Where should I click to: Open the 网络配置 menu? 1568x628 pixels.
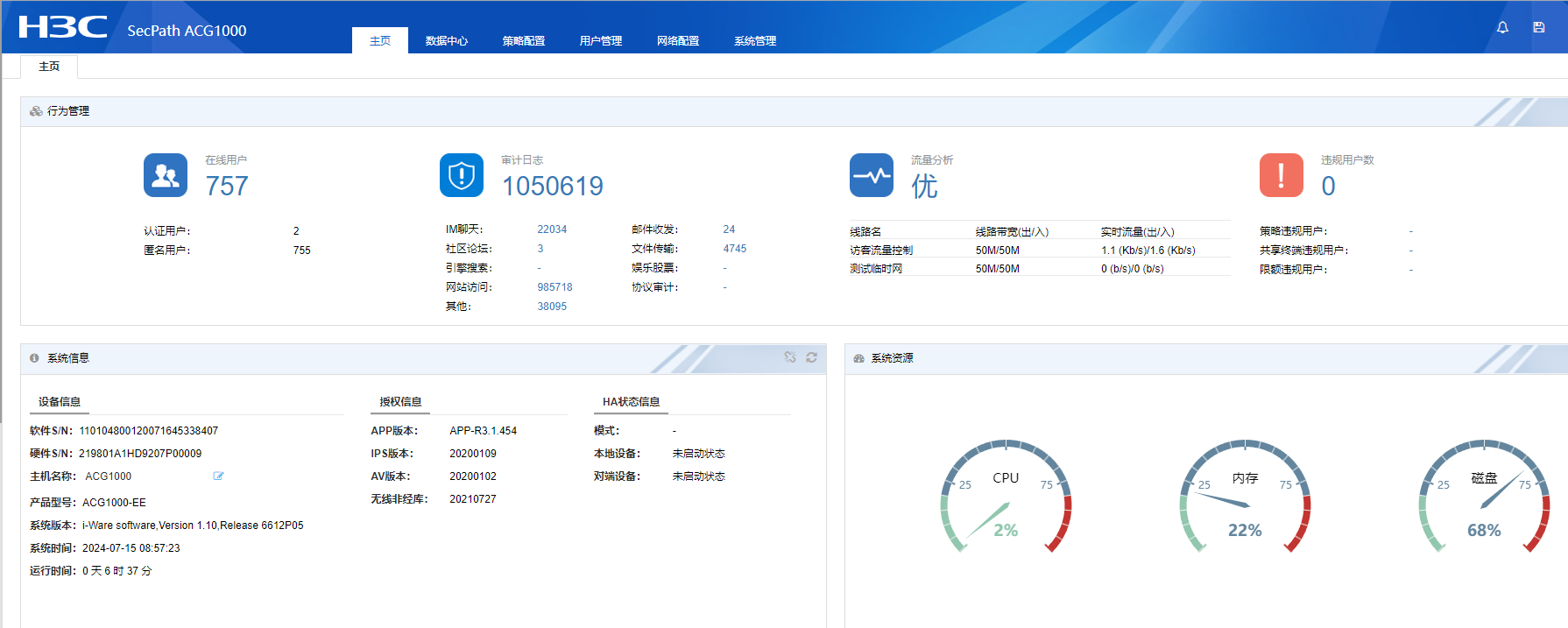[678, 41]
